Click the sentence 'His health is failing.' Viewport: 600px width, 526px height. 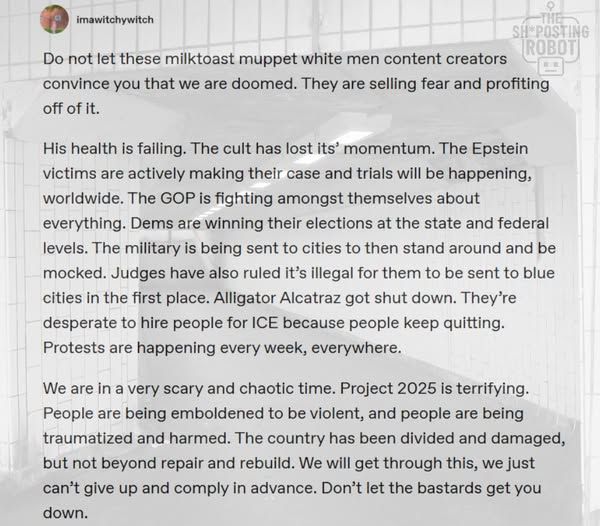(114, 148)
